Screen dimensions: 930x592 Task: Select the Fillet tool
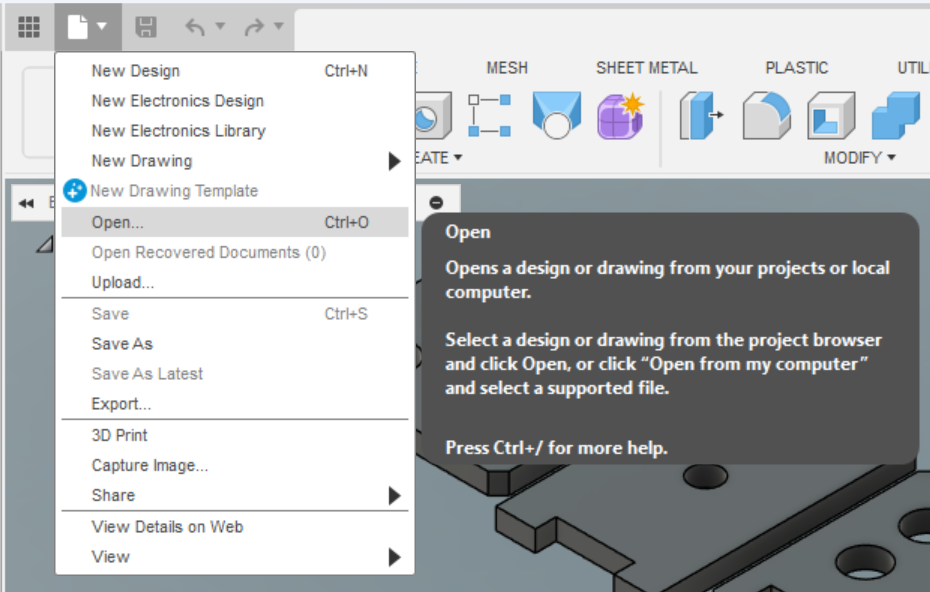pyautogui.click(x=766, y=116)
